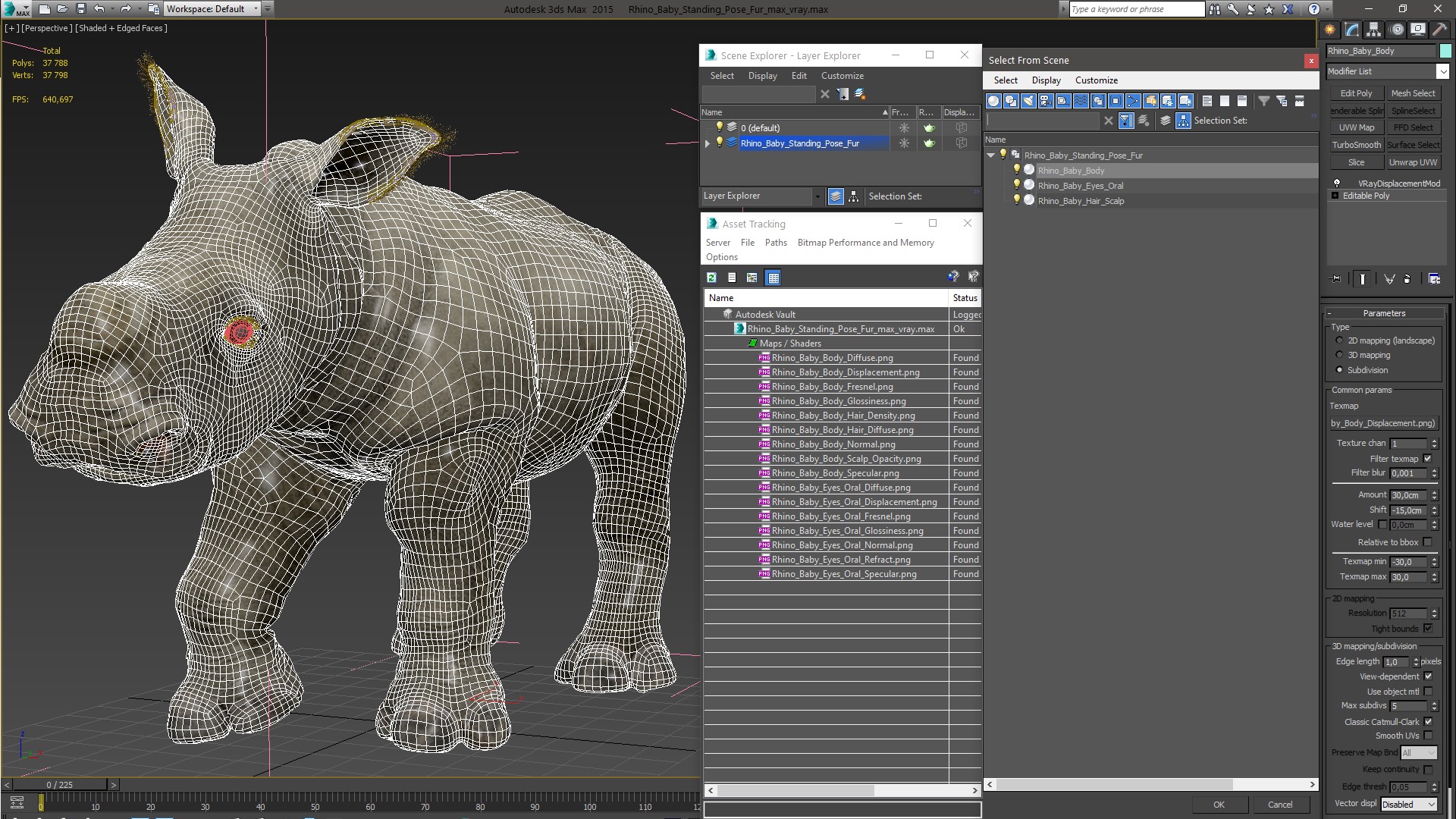Viewport: 1456px width, 819px height.
Task: Open the Modifier List dropdown
Action: pyautogui.click(x=1442, y=71)
